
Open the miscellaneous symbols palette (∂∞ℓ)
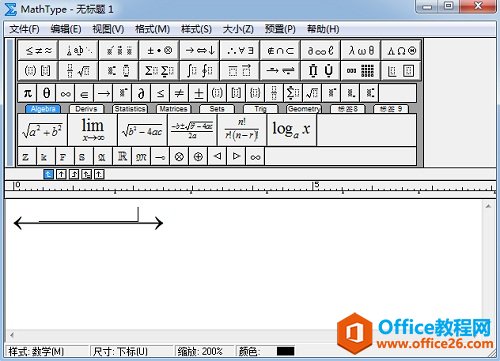[321, 50]
